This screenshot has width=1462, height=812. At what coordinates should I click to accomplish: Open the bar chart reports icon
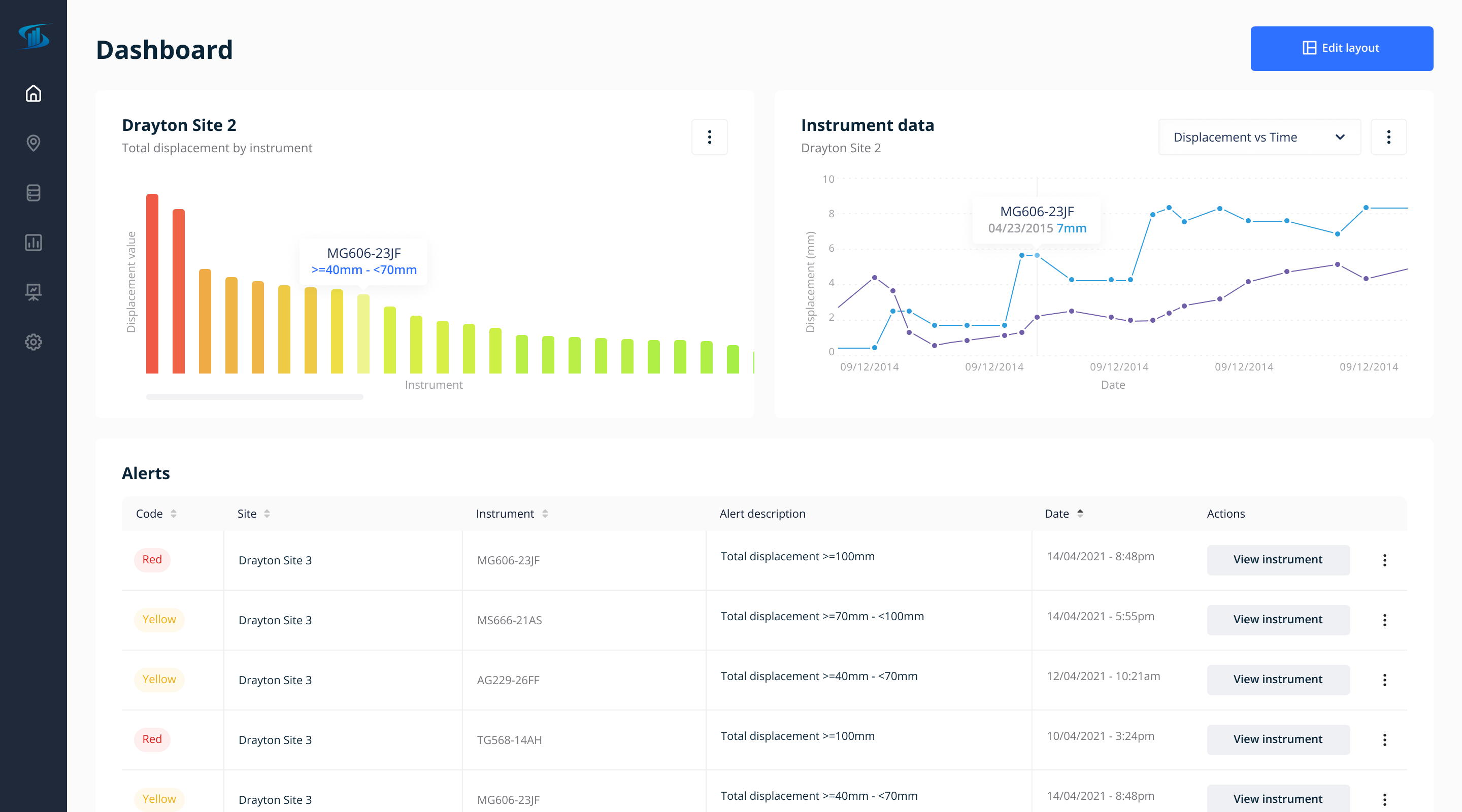[x=34, y=242]
